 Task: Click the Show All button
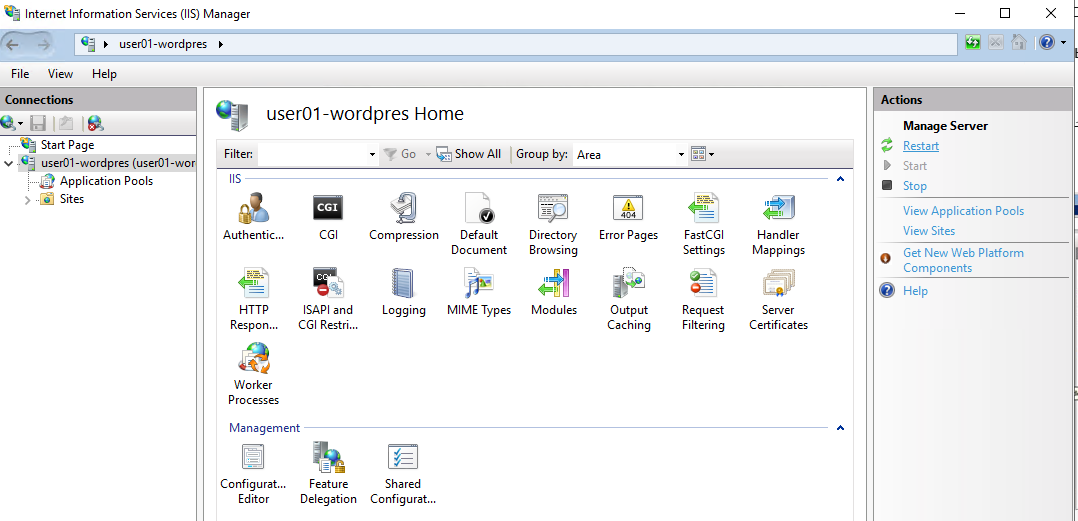click(x=469, y=154)
